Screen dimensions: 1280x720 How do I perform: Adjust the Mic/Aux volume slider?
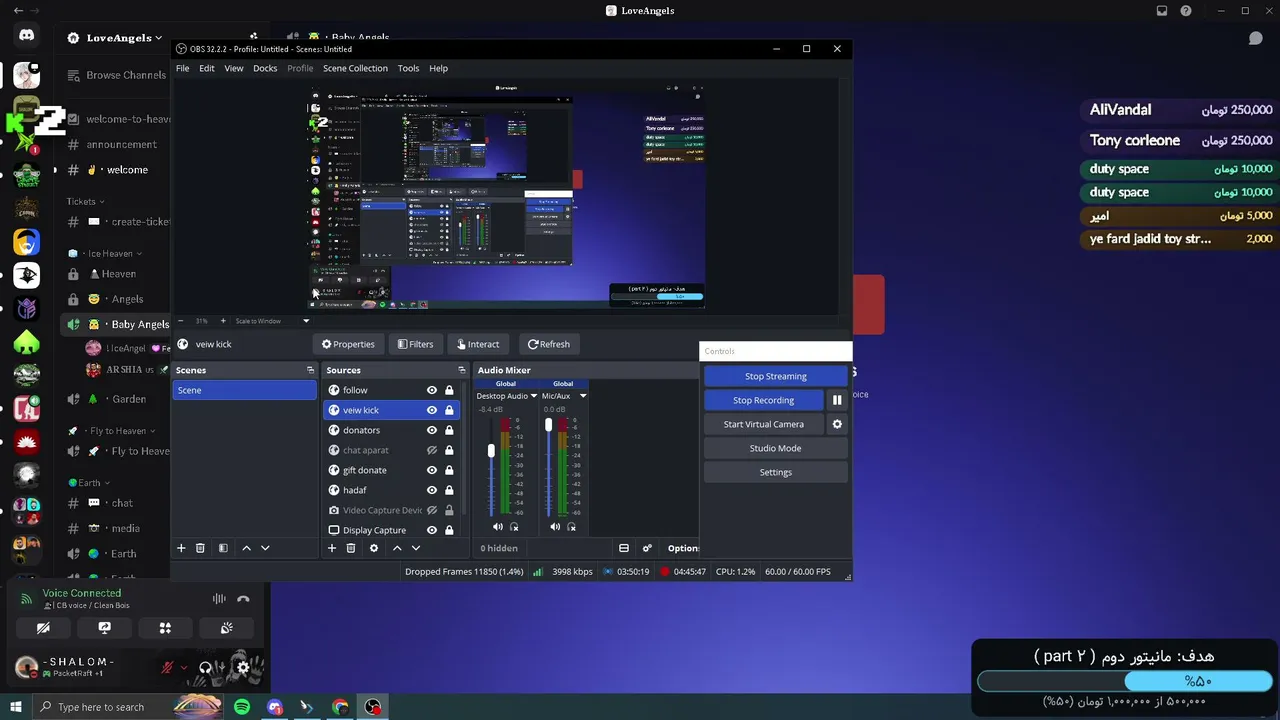pos(548,425)
